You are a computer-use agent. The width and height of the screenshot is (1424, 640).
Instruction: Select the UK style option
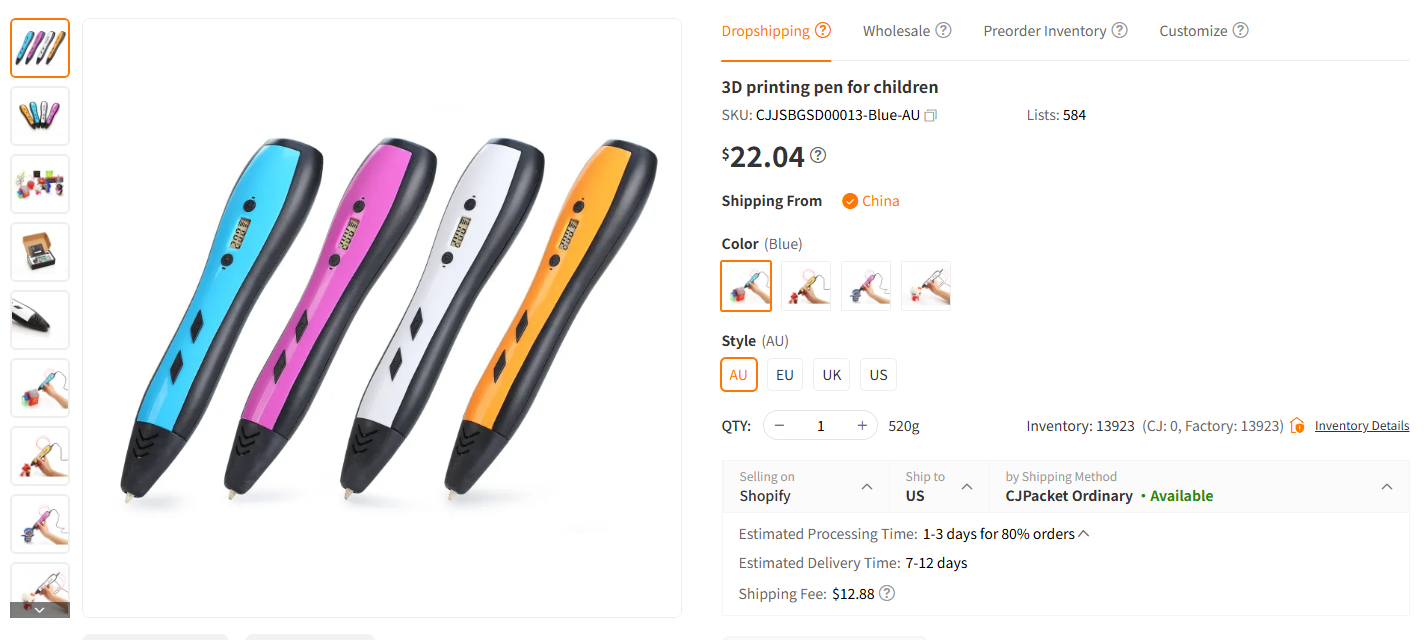coord(831,374)
